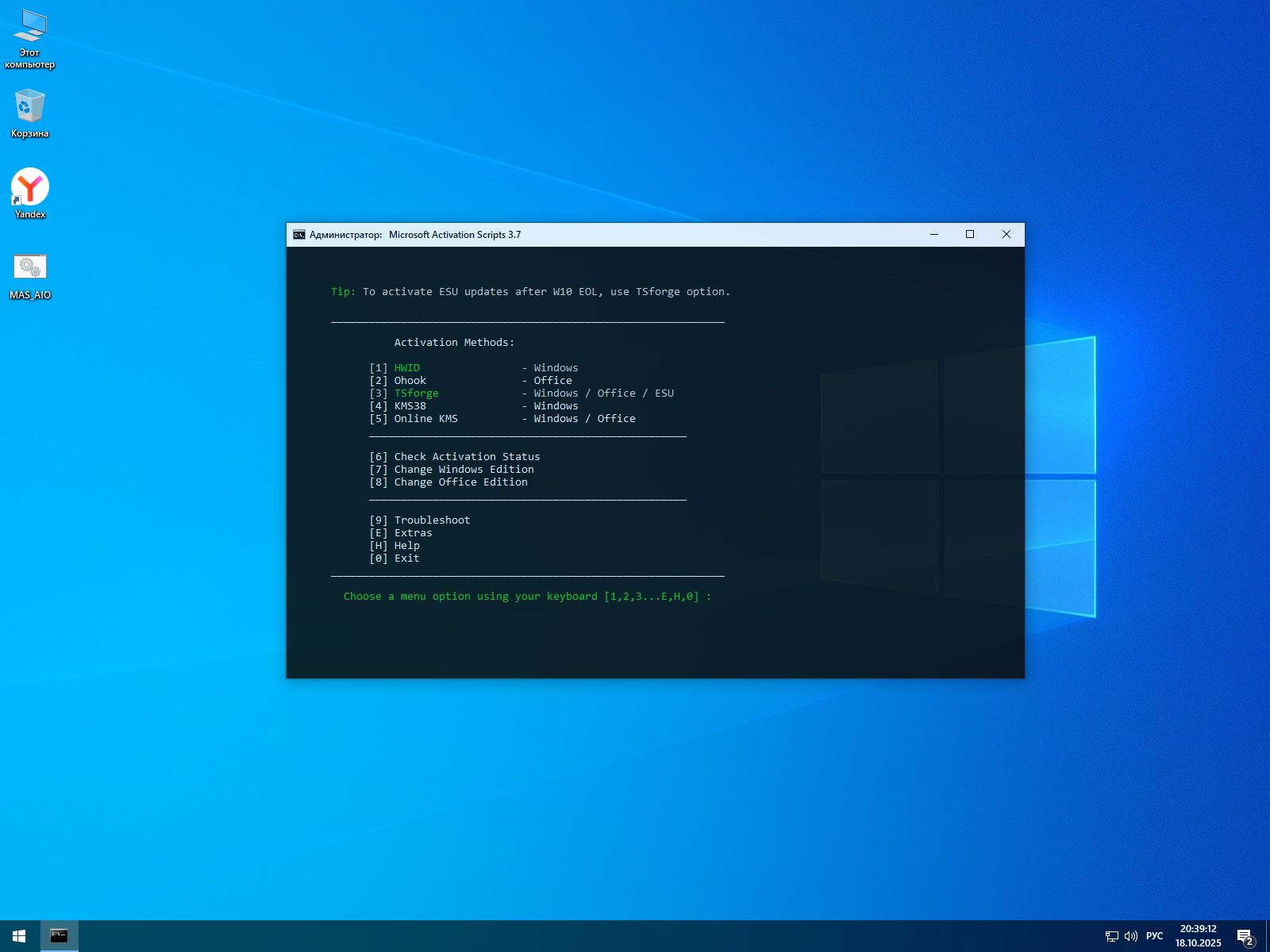Screen dimensions: 1270x952
Task: Open the network status tray icon
Action: [1111, 936]
